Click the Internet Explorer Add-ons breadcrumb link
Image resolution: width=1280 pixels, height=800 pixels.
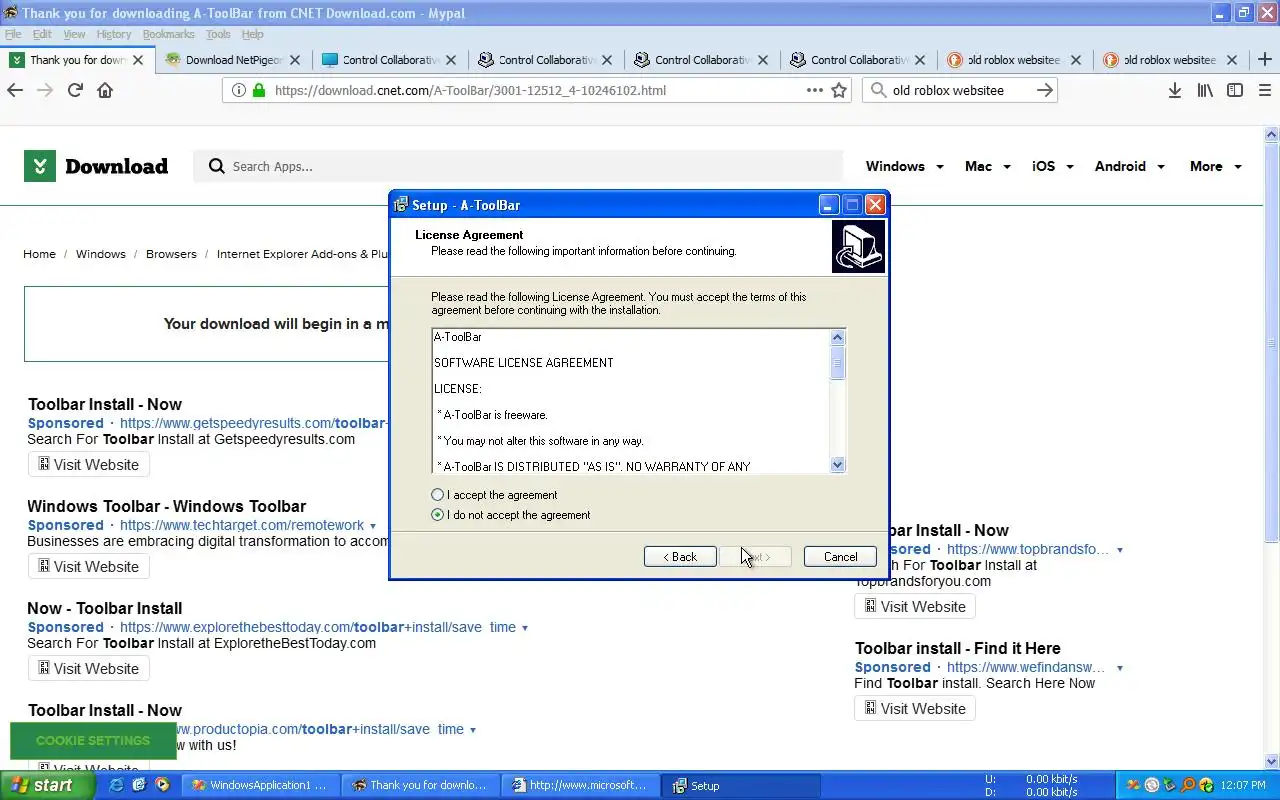(x=303, y=254)
